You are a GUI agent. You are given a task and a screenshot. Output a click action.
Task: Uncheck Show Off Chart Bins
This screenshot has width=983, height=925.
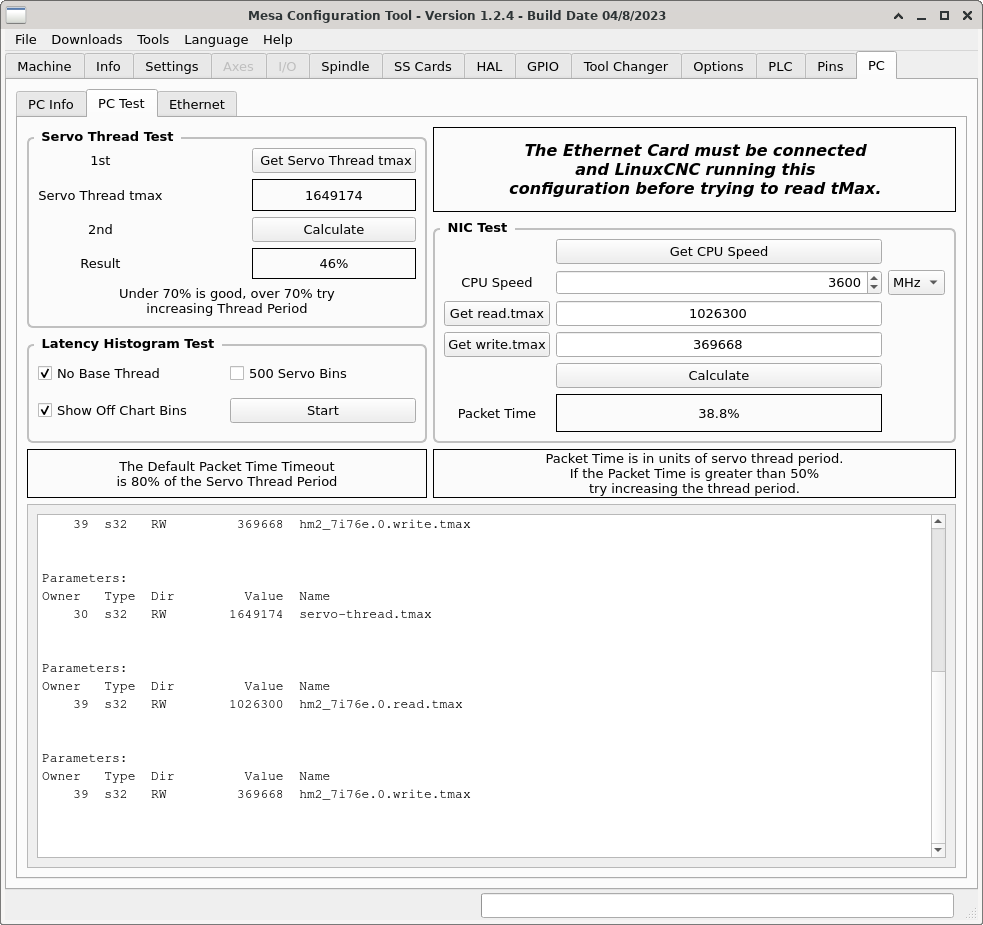[x=45, y=410]
